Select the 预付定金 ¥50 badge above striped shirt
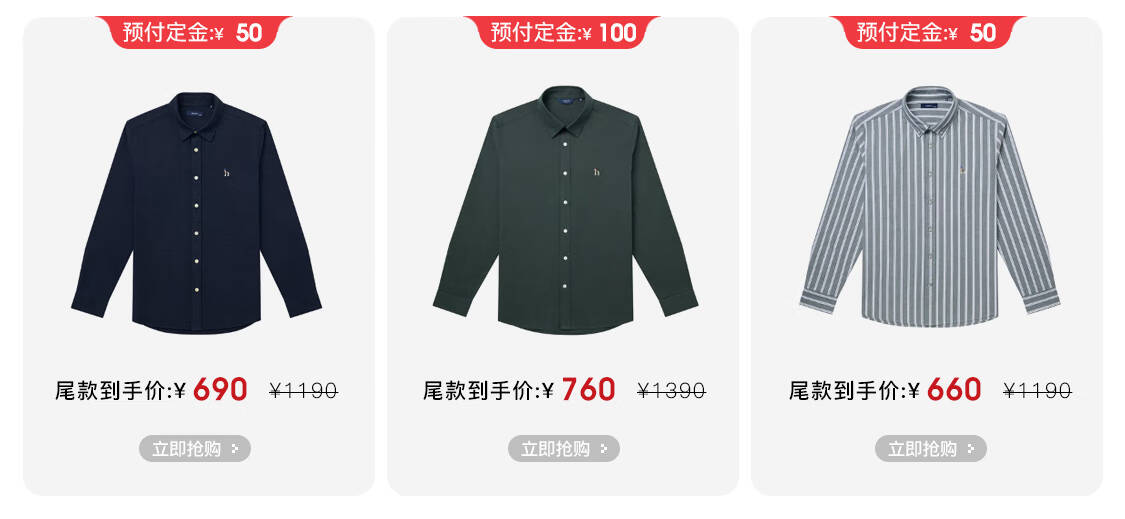Screen dimensions: 1125x519 928,32
